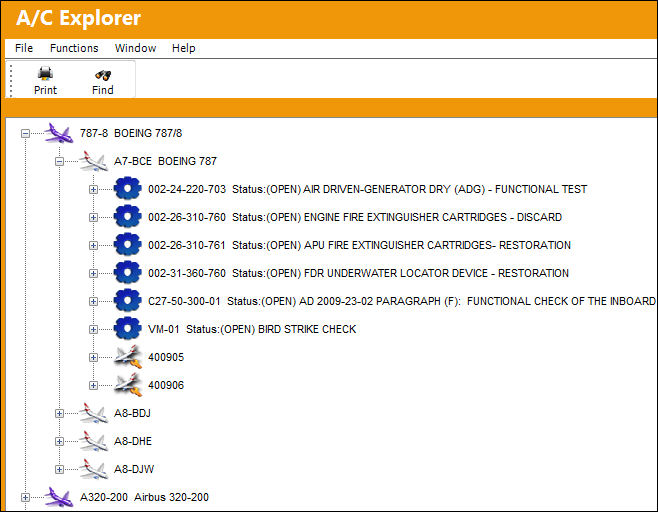This screenshot has width=658, height=512.
Task: Click the purple plane icon for 787-8
Action: (59, 133)
